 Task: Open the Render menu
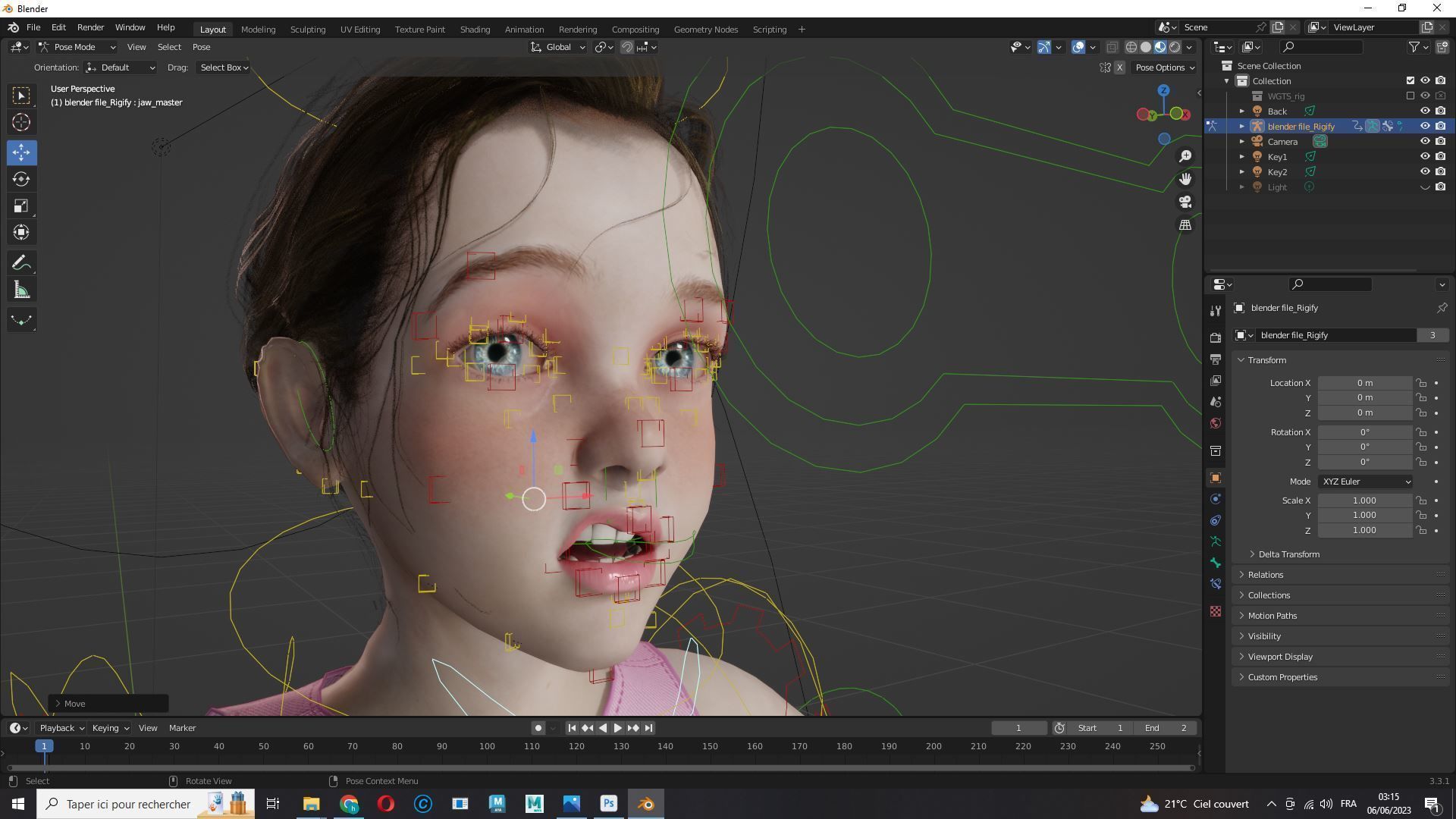click(90, 27)
